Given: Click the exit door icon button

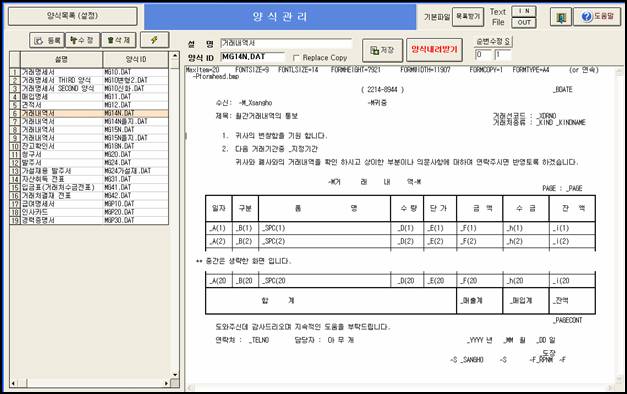Looking at the screenshot, I should (561, 17).
